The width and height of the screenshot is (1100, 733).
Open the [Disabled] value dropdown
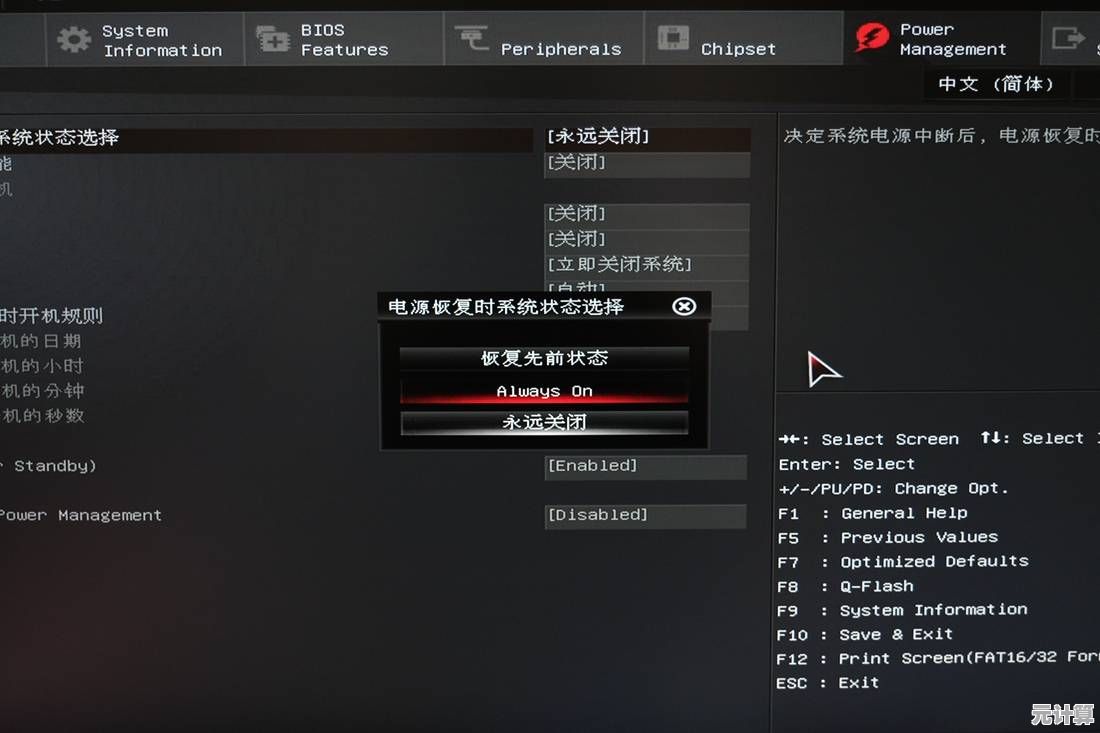(645, 515)
